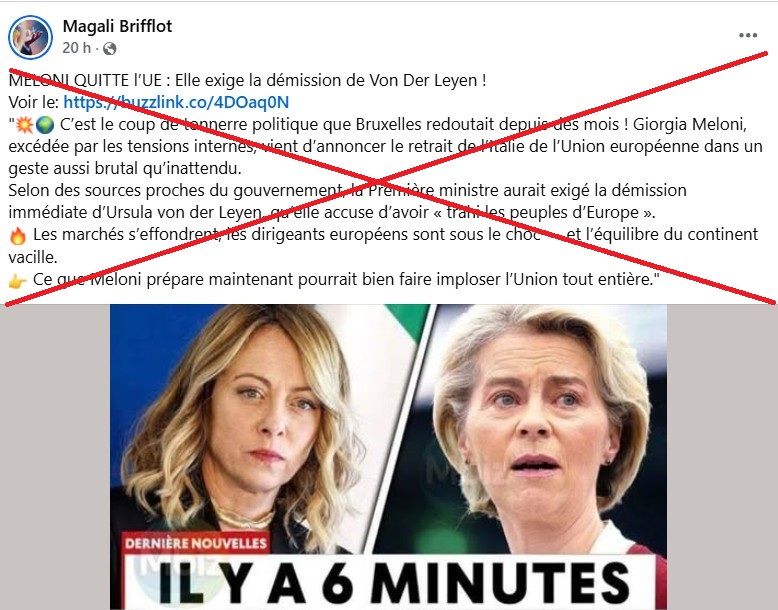The image size is (778, 610).
Task: Click the '20 h' post timestamp
Action: pos(76,48)
